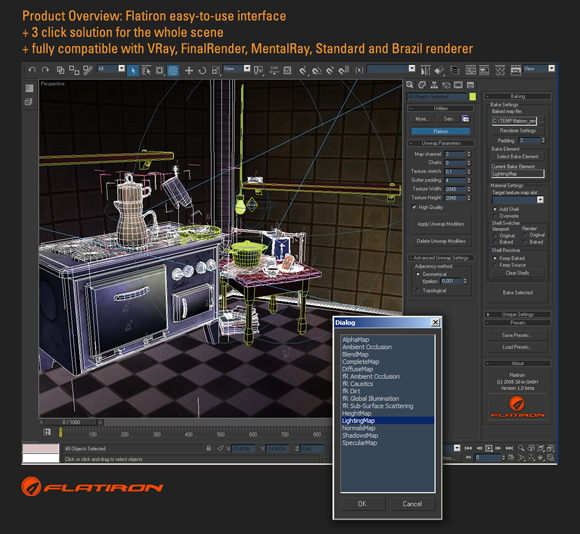
Task: Open the Display panel icon
Action: tap(458, 85)
